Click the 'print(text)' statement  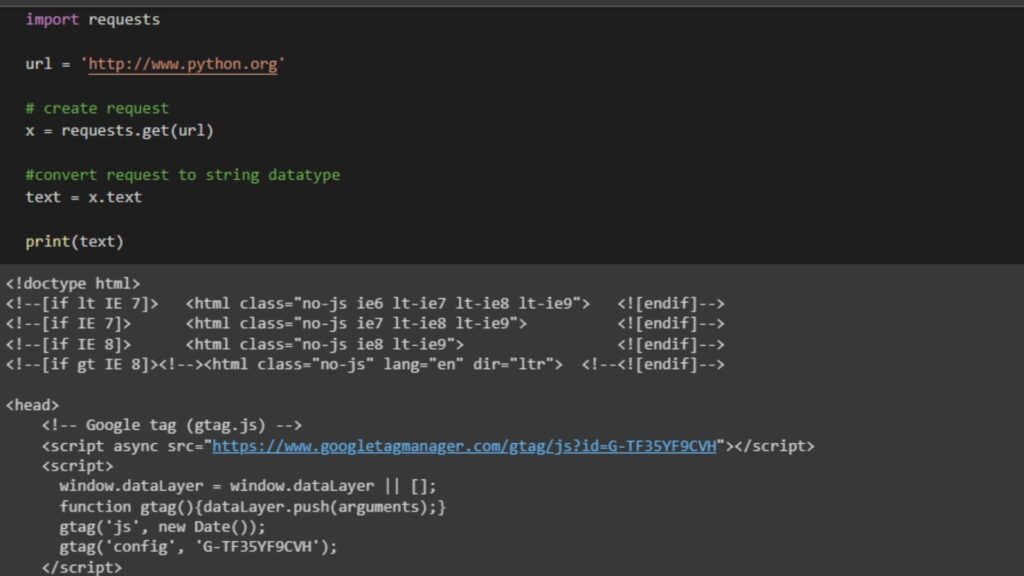(74, 242)
